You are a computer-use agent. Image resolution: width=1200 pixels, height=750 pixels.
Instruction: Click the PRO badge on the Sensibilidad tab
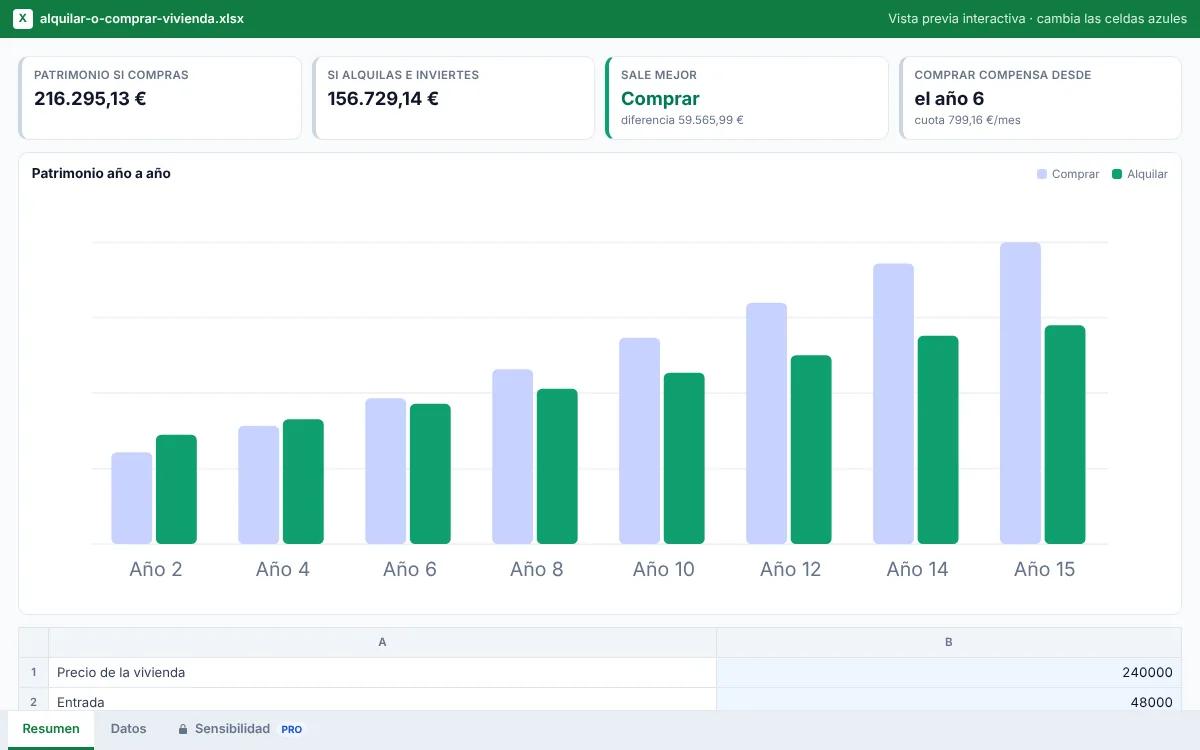pyautogui.click(x=291, y=730)
